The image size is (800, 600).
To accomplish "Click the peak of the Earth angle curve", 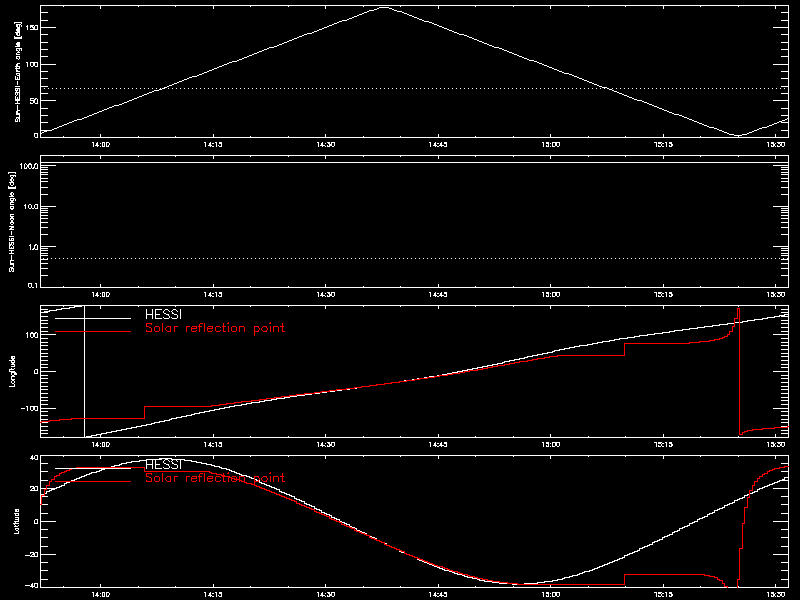I will tap(384, 7).
